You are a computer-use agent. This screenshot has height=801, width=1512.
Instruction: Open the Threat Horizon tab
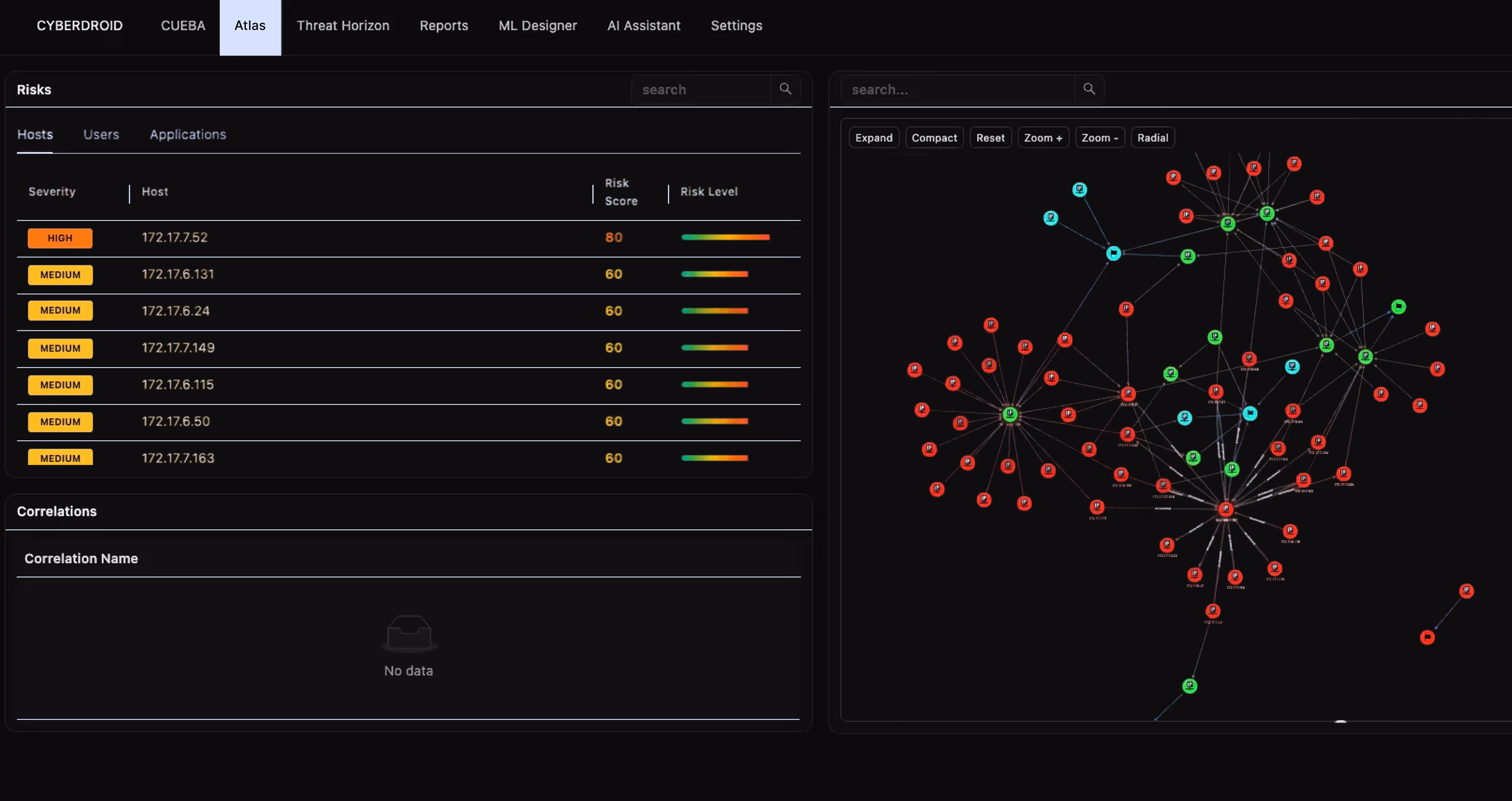click(x=343, y=26)
